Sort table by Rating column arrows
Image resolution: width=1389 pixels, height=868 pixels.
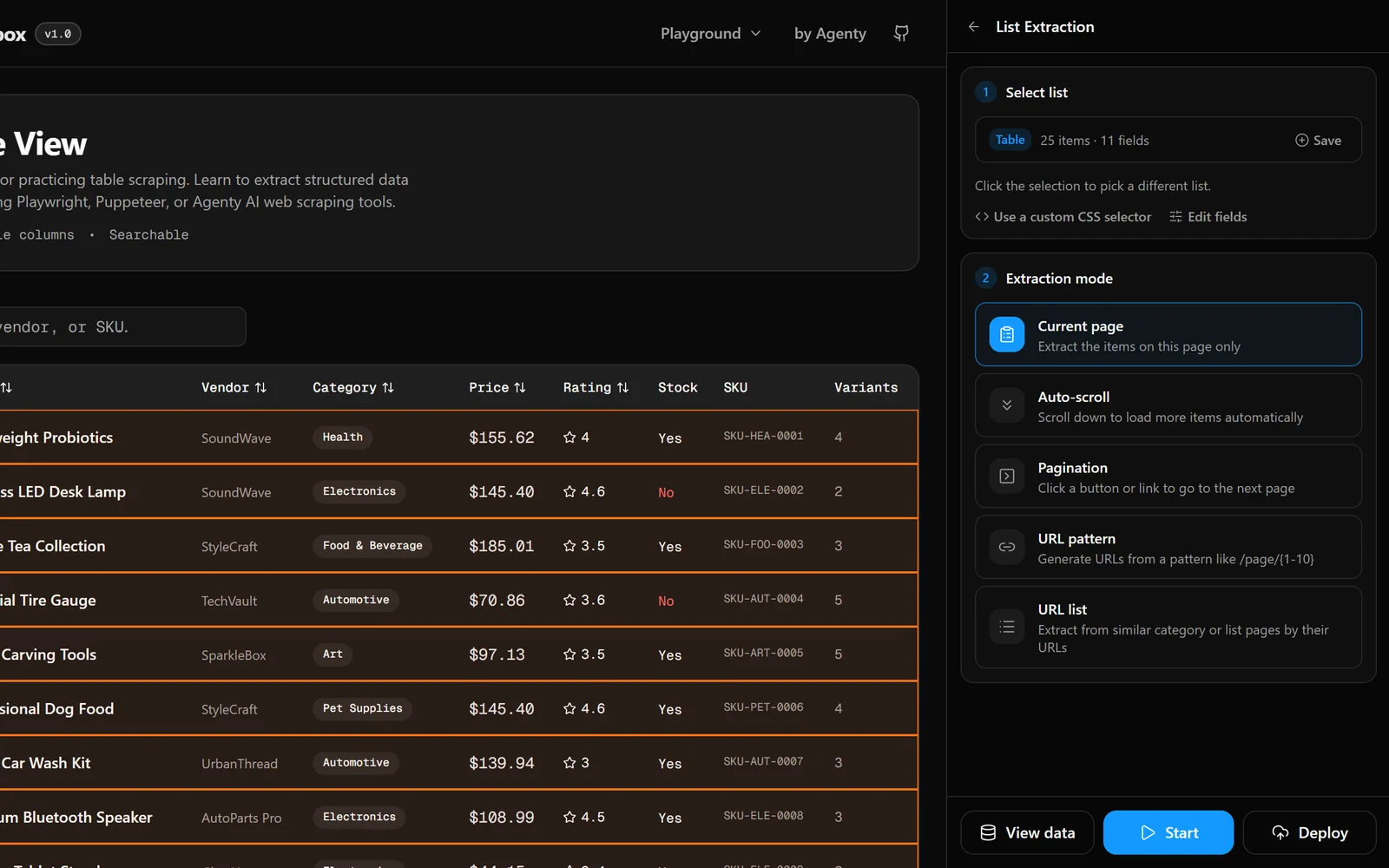622,388
